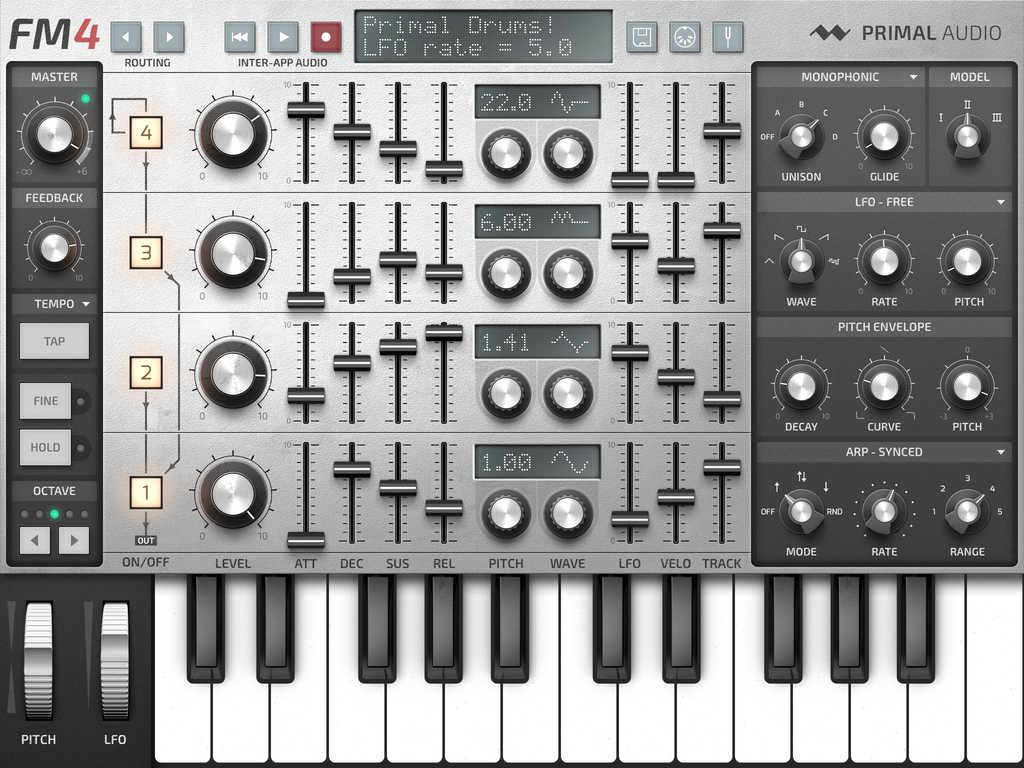Click operator 2 WAVE knob
Viewport: 1024px width, 768px height.
point(568,394)
